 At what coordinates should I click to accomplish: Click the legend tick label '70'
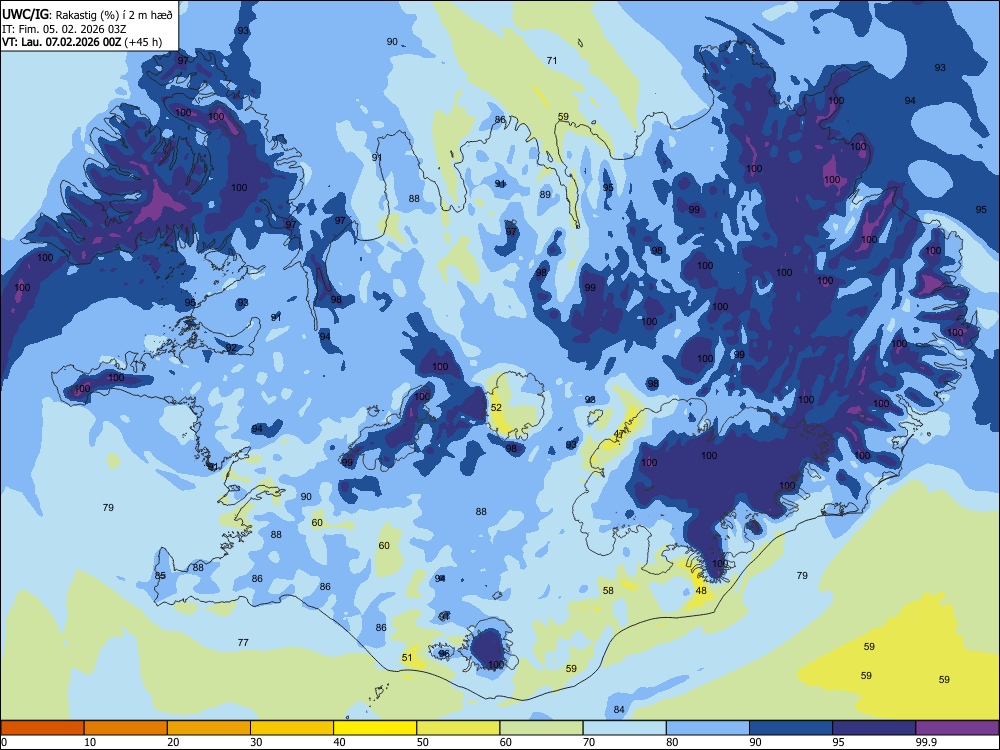[589, 742]
